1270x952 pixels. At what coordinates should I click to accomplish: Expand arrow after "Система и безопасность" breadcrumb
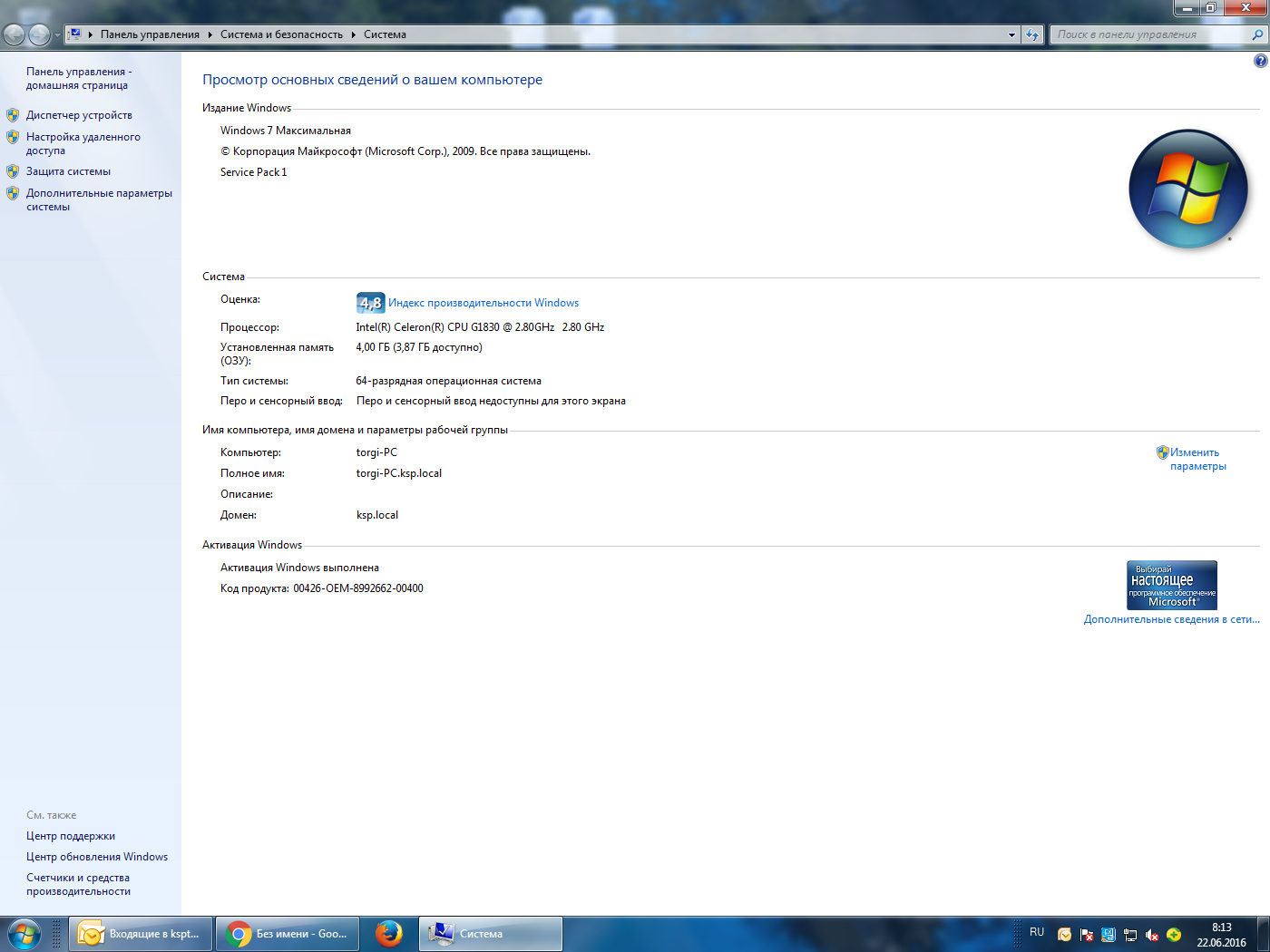(x=353, y=34)
